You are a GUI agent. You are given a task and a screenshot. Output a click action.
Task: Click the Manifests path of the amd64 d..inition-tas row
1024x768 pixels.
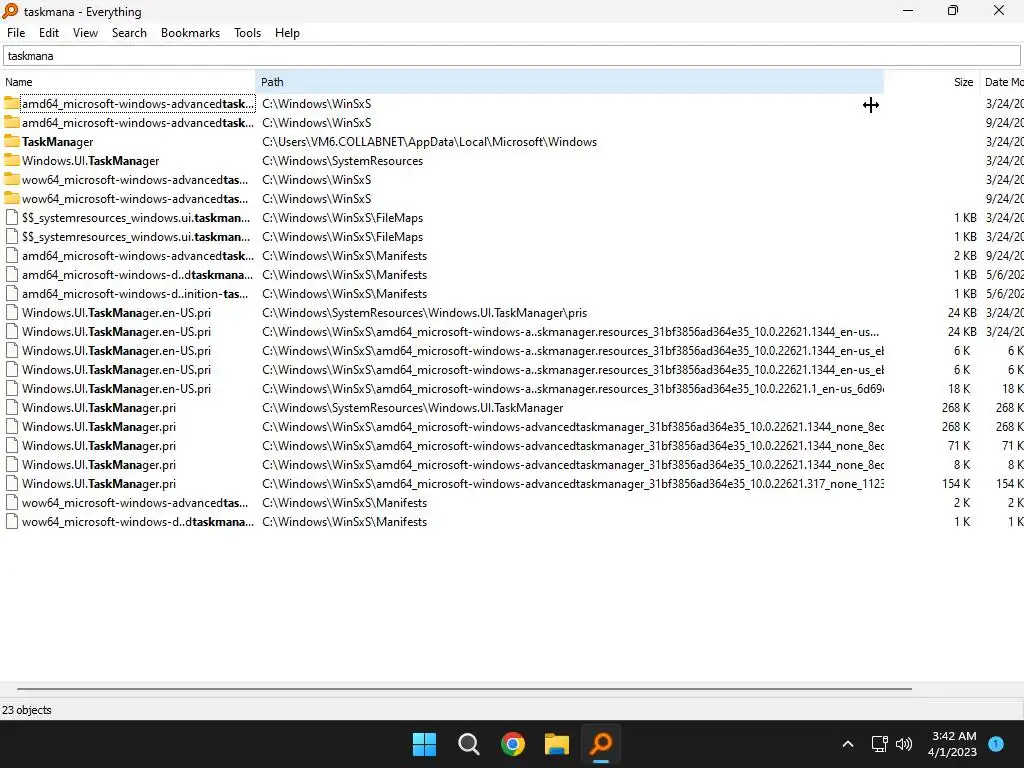[x=345, y=294]
